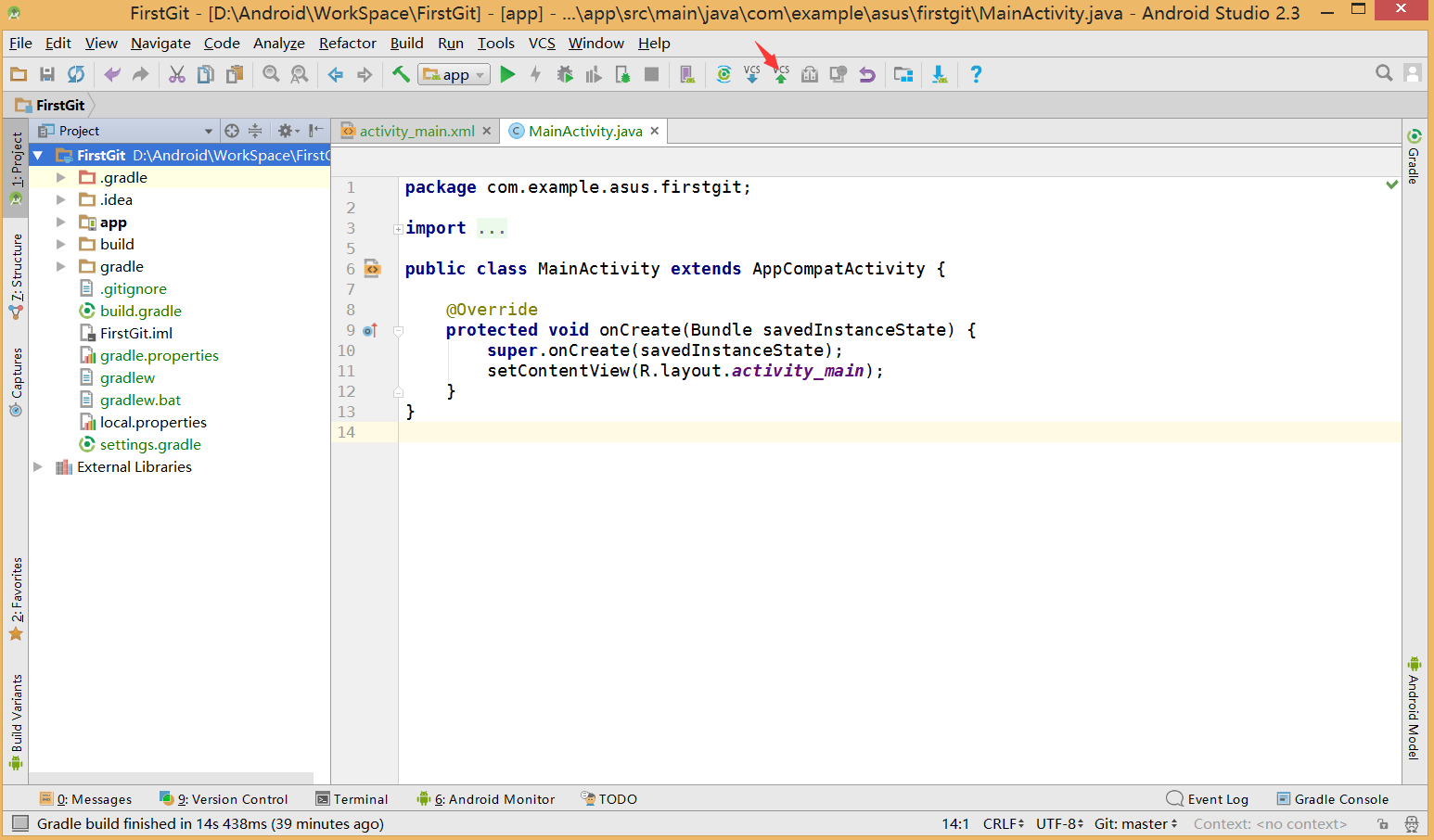1434x840 pixels.
Task: Open the Terminal tool window
Action: [352, 799]
